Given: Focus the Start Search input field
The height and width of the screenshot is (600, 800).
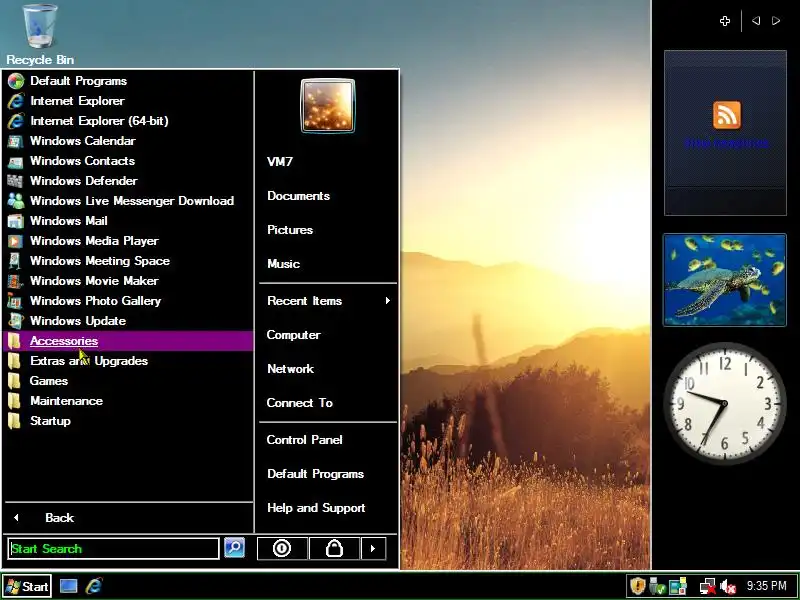Looking at the screenshot, I should coord(113,548).
